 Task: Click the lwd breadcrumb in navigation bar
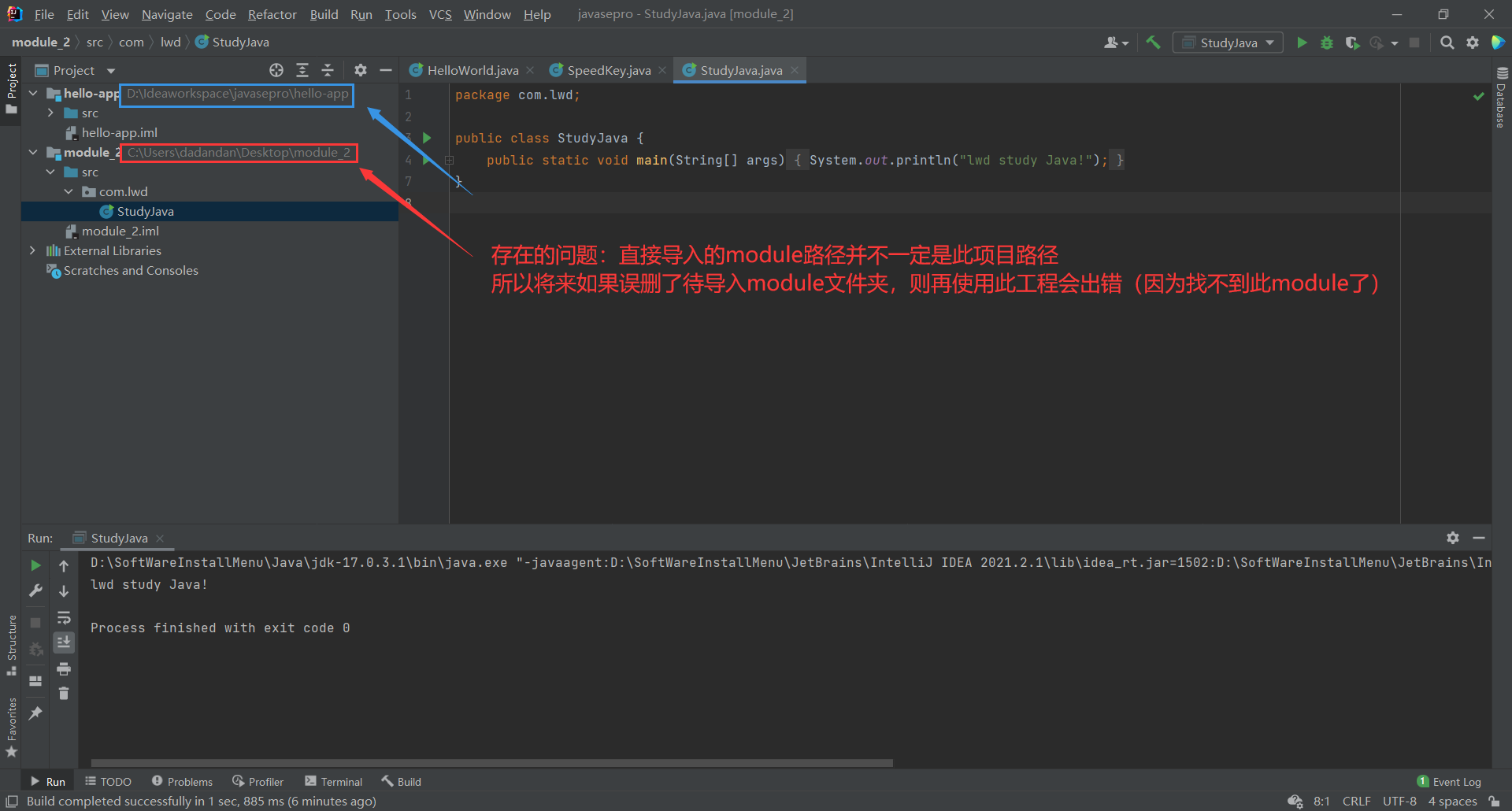point(170,42)
